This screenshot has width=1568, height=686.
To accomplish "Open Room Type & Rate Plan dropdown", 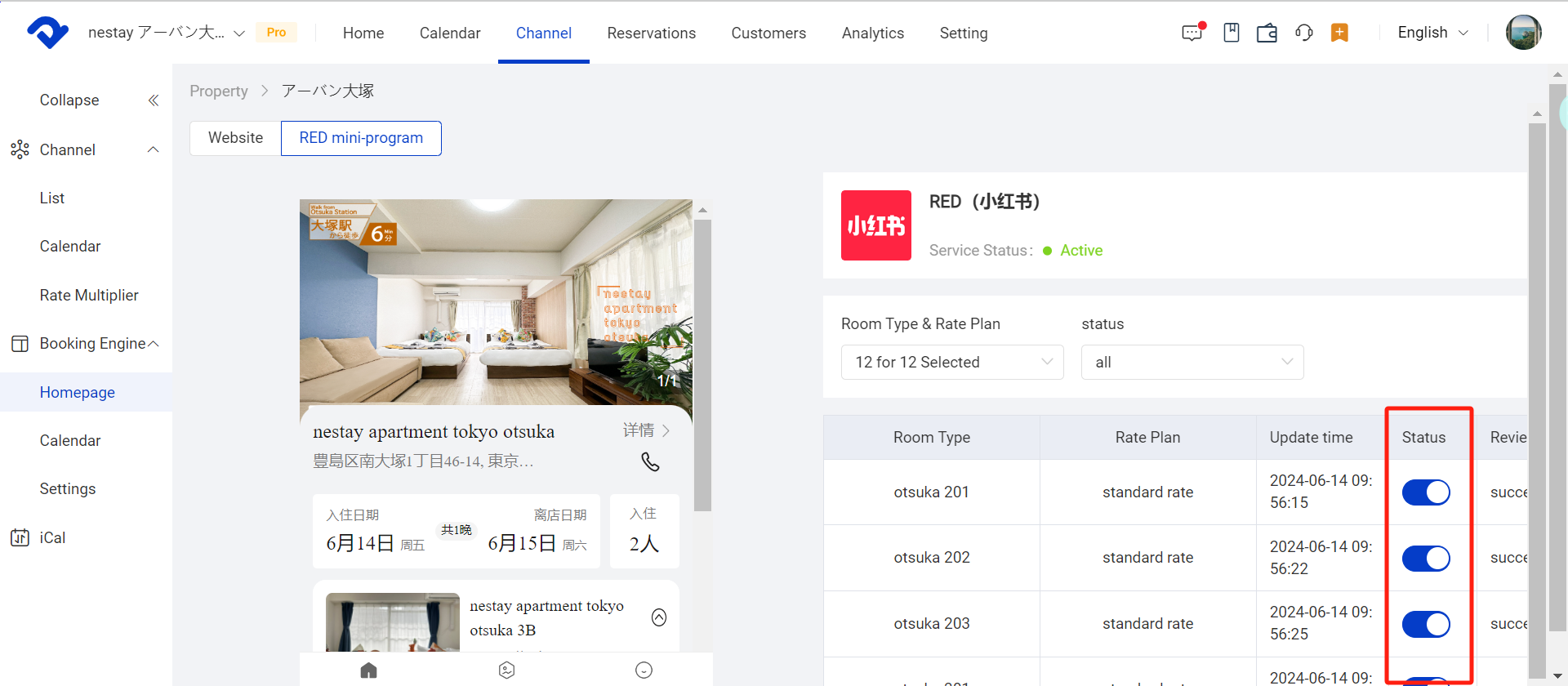I will 952,363.
